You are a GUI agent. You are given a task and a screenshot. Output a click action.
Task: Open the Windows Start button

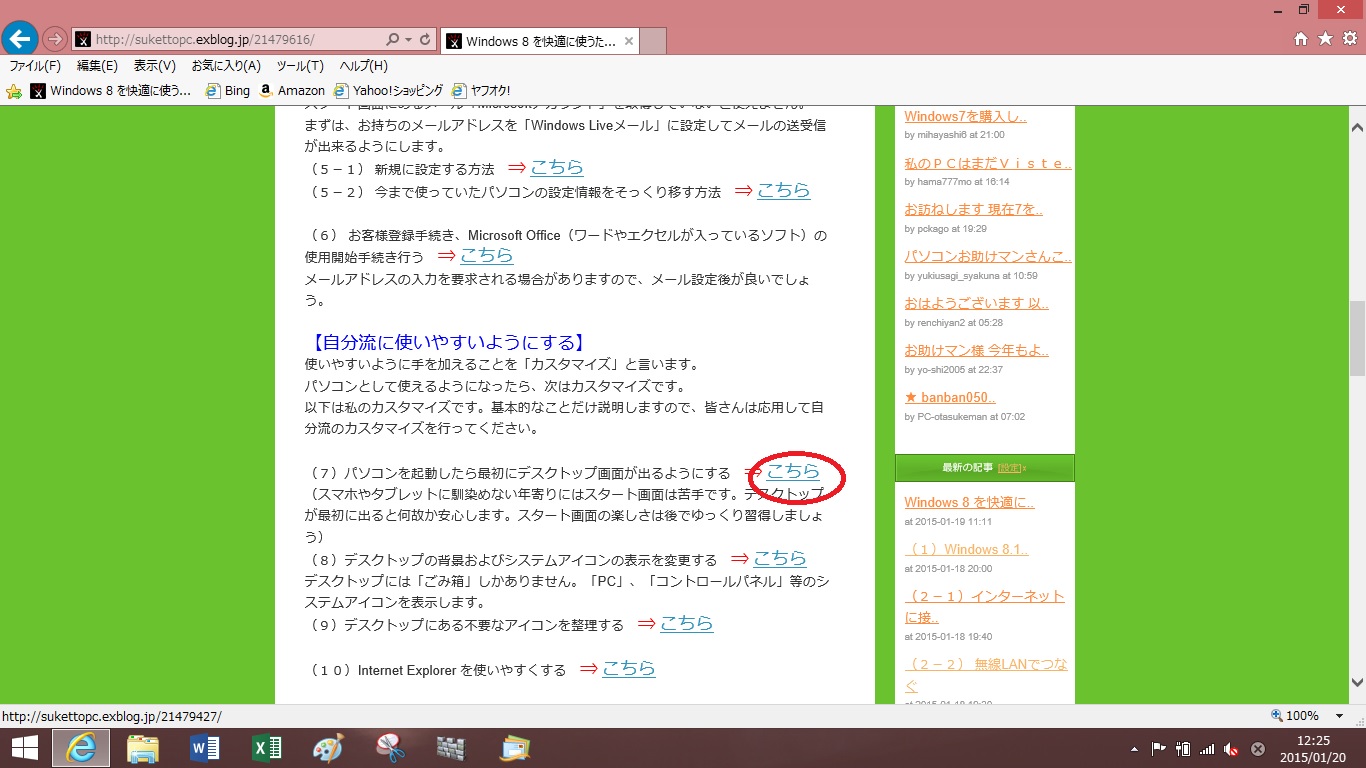click(x=24, y=748)
